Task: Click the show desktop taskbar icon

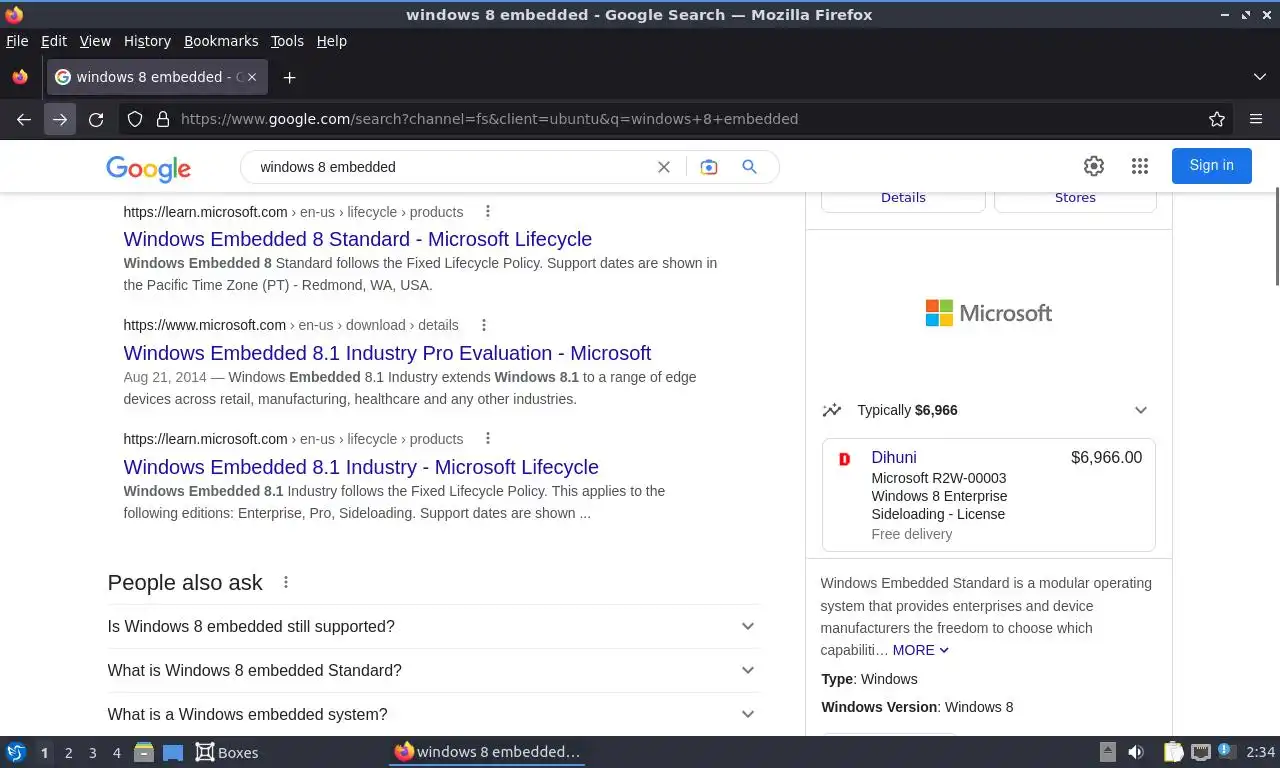Action: [x=173, y=752]
